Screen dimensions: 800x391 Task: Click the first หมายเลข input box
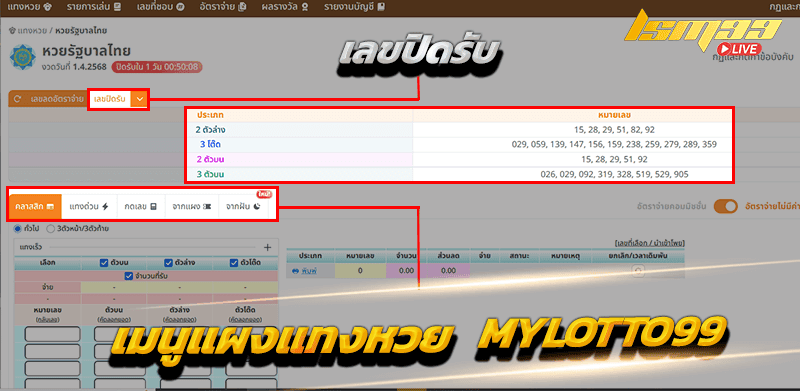(53, 334)
